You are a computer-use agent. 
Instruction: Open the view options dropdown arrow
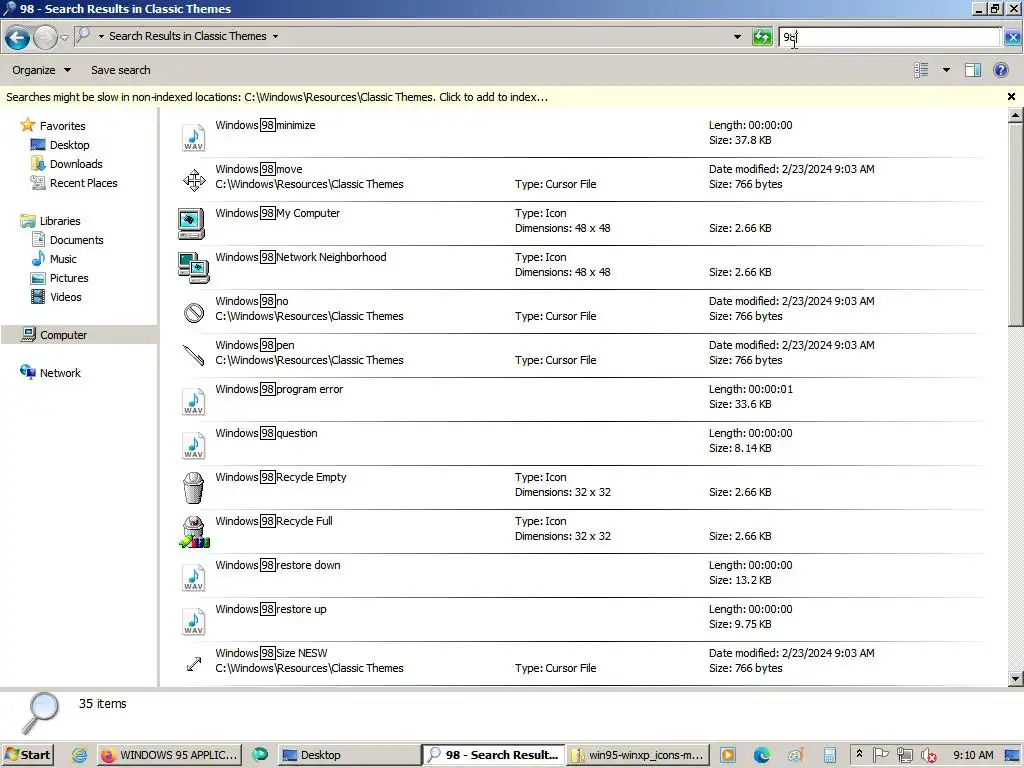(x=946, y=70)
